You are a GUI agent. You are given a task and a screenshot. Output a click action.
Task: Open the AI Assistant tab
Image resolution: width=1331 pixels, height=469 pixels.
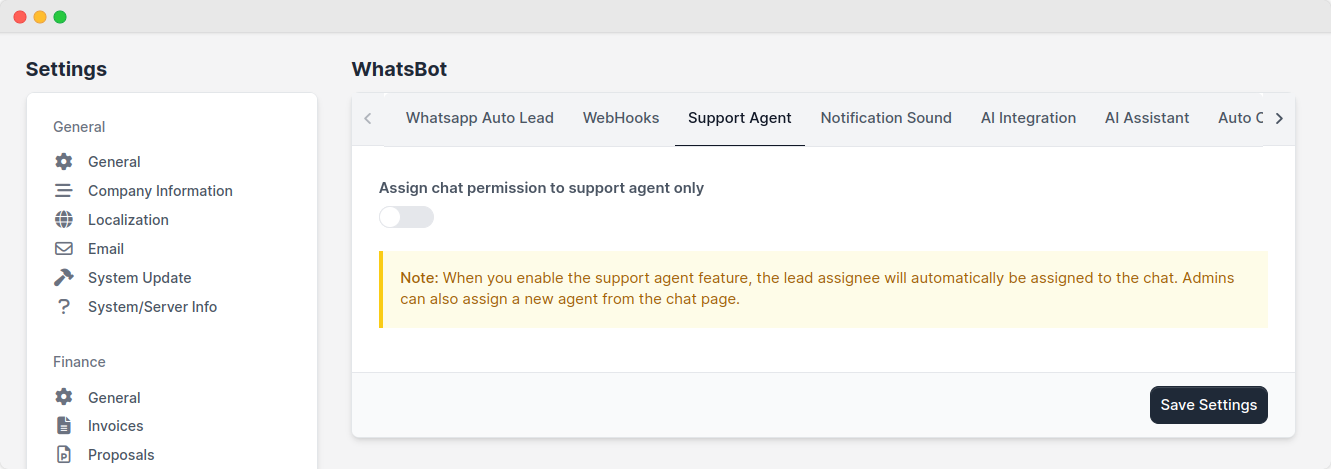(1147, 118)
